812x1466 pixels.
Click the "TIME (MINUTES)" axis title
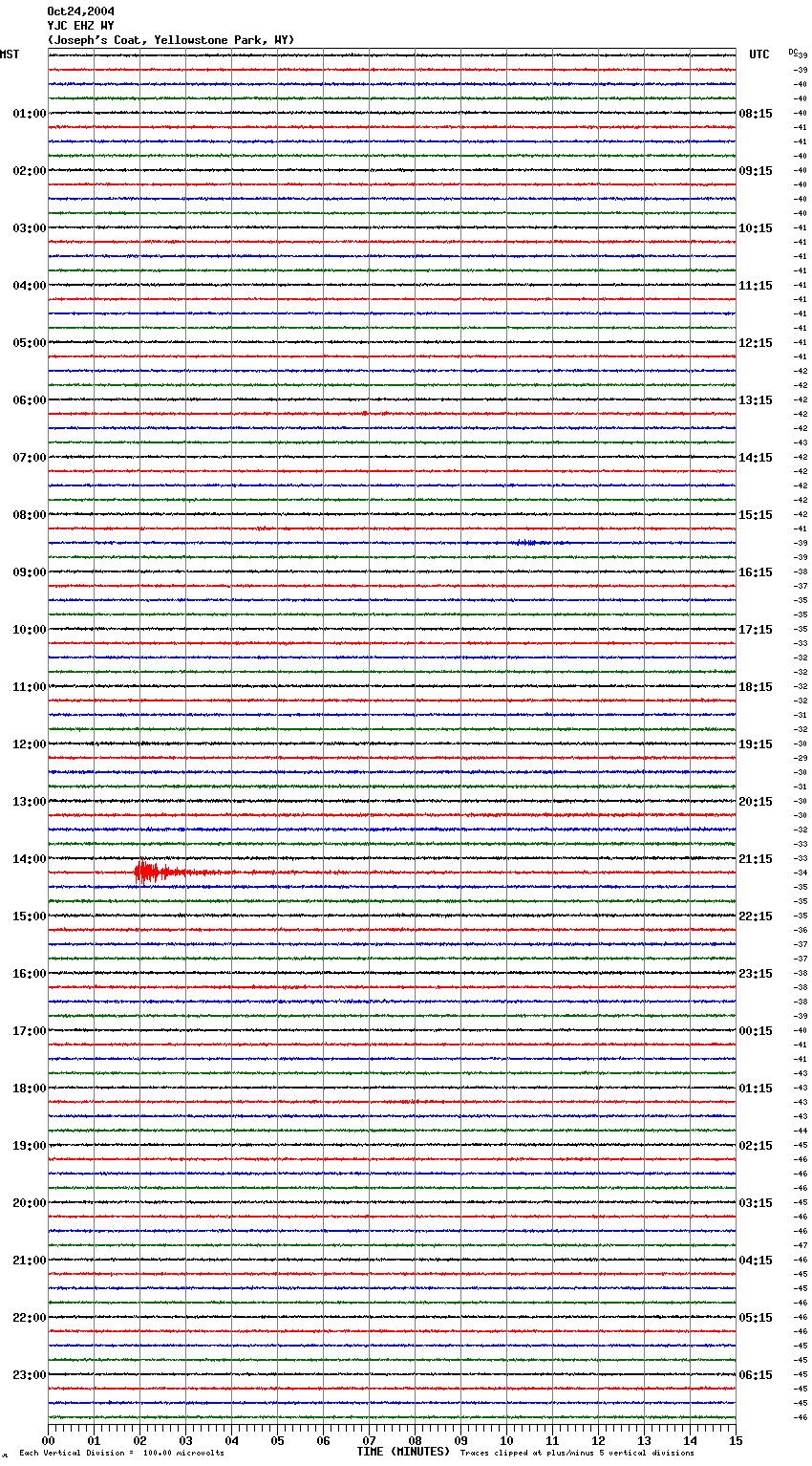[x=403, y=1452]
